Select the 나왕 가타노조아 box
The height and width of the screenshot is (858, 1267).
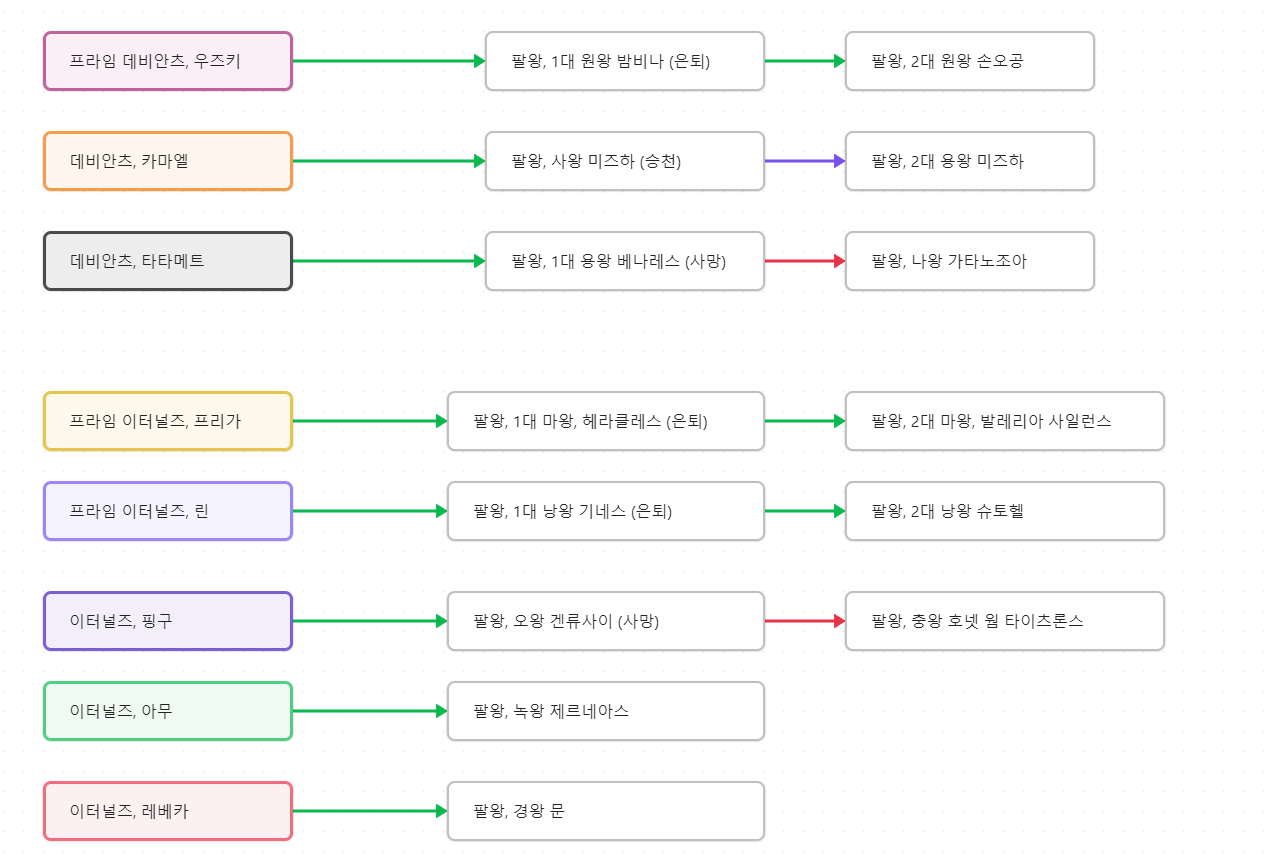[x=970, y=261]
